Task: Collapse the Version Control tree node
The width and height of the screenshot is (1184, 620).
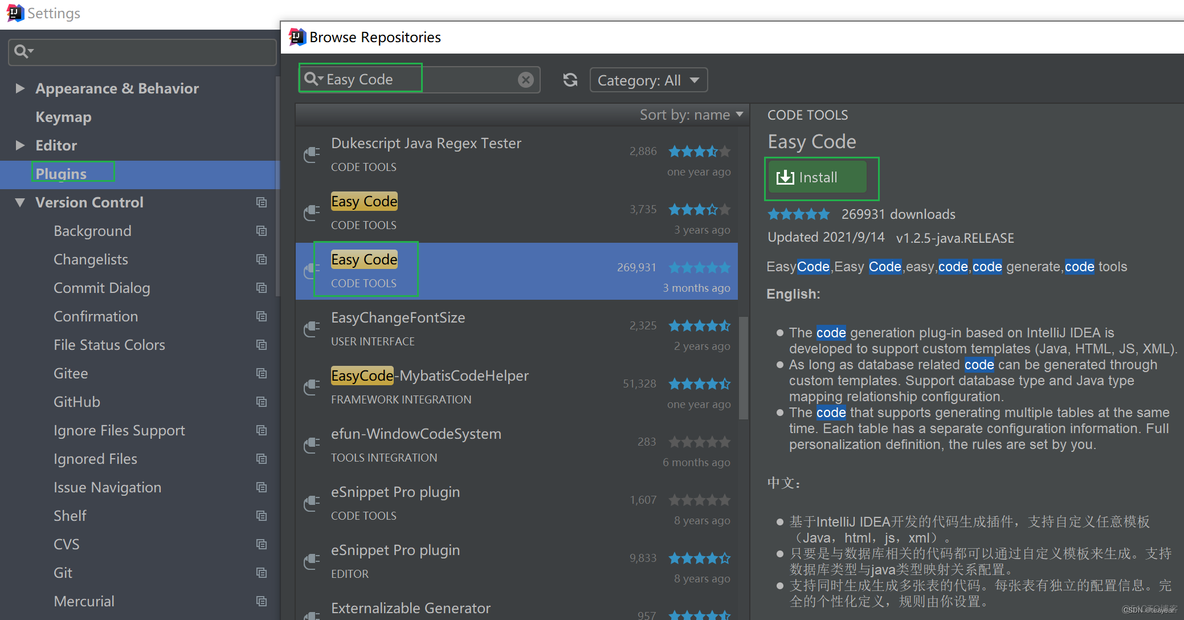Action: point(20,202)
